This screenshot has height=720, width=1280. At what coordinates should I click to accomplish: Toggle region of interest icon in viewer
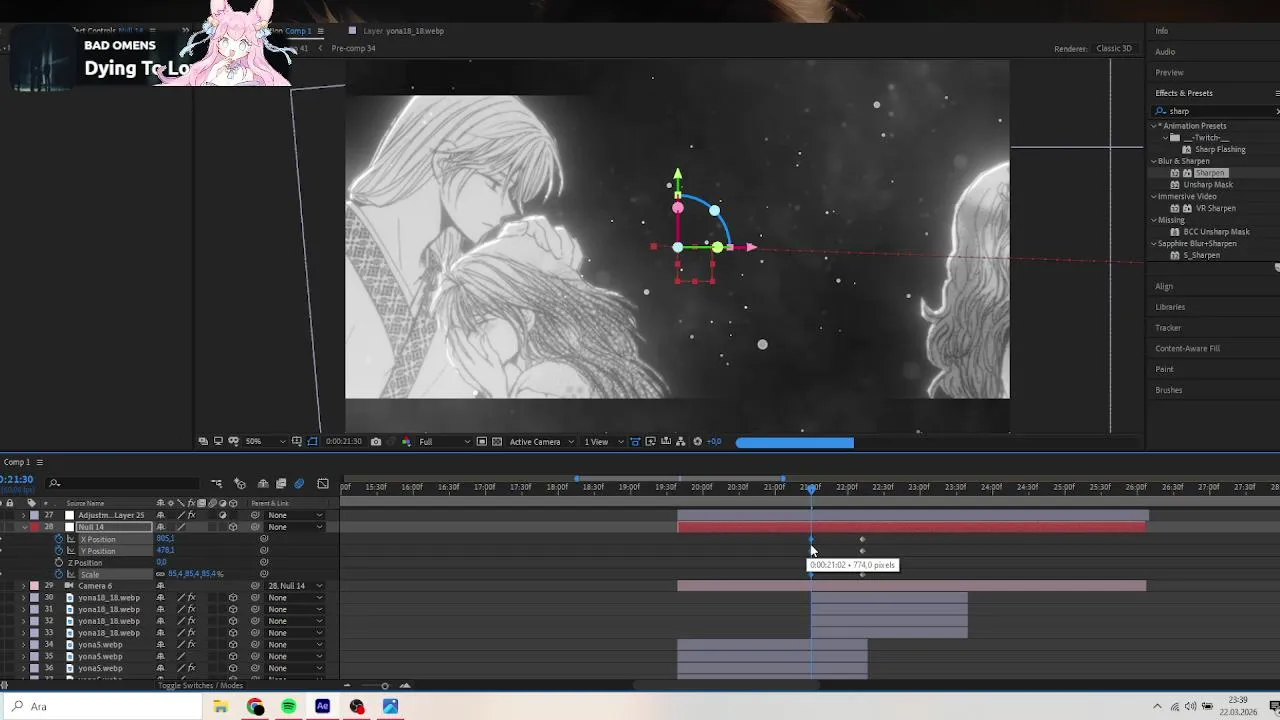click(481, 441)
